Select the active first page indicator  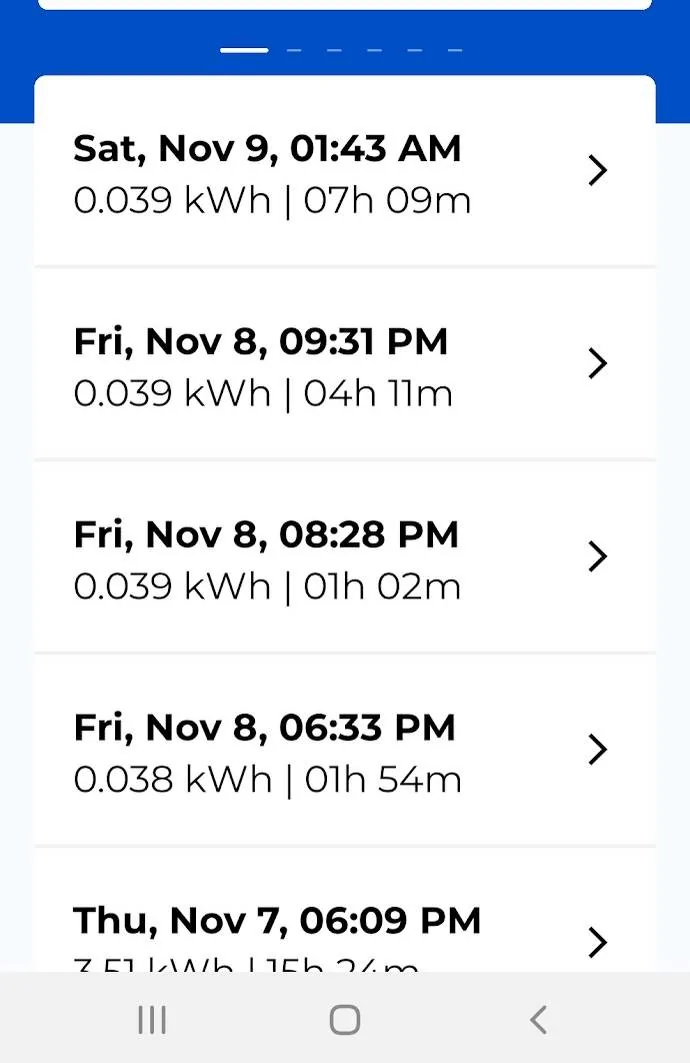244,50
